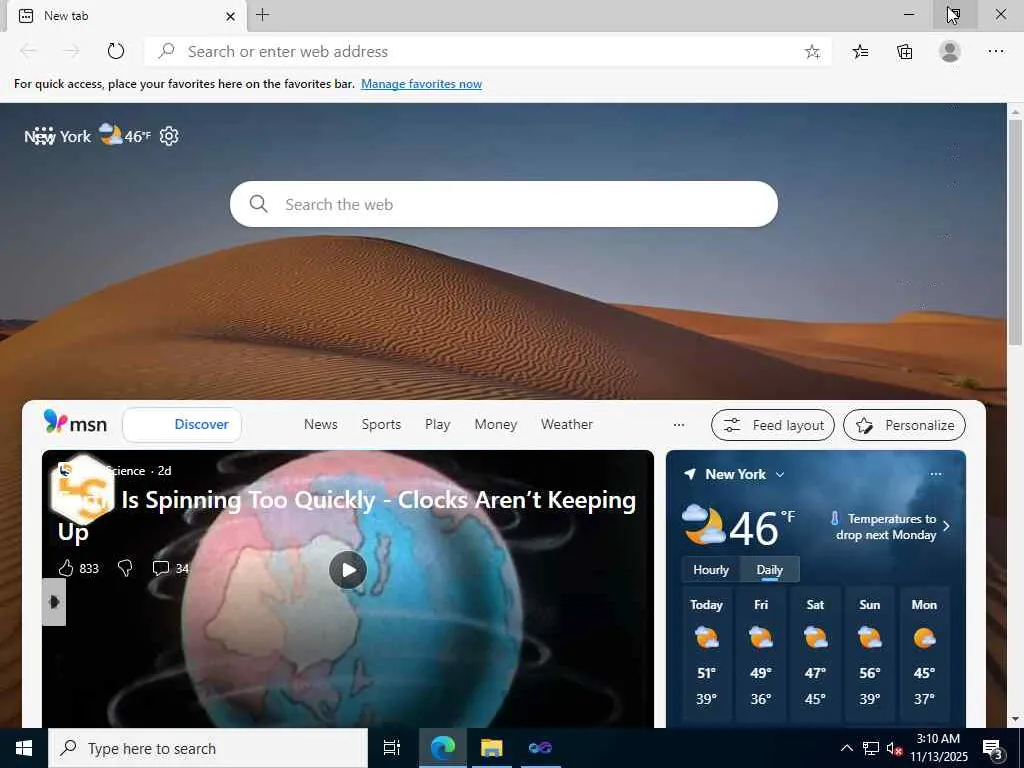Open the notification center icon

coord(992,748)
